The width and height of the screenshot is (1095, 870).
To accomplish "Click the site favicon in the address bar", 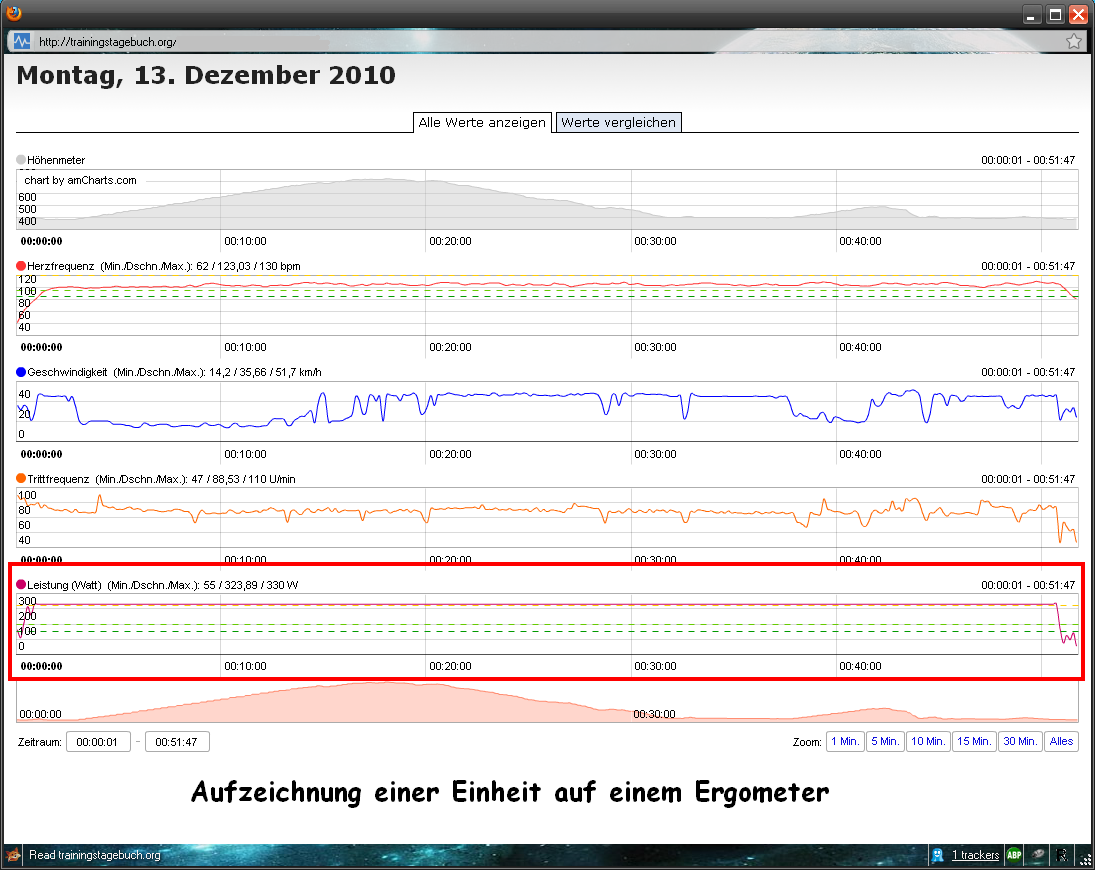I will point(22,40).
